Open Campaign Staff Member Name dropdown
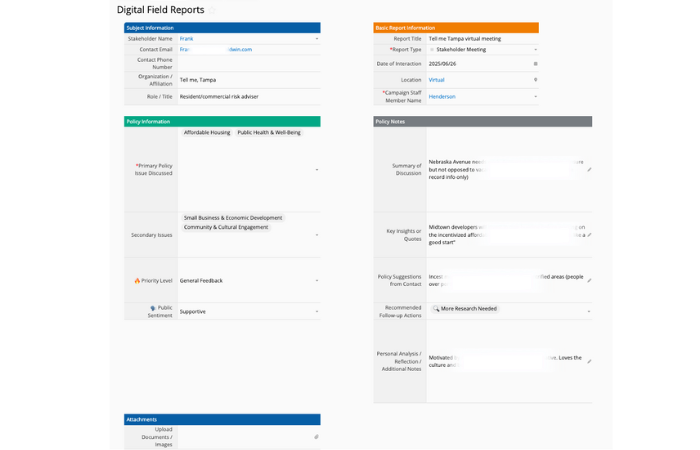Image resolution: width=700 pixels, height=450 pixels. (535, 97)
